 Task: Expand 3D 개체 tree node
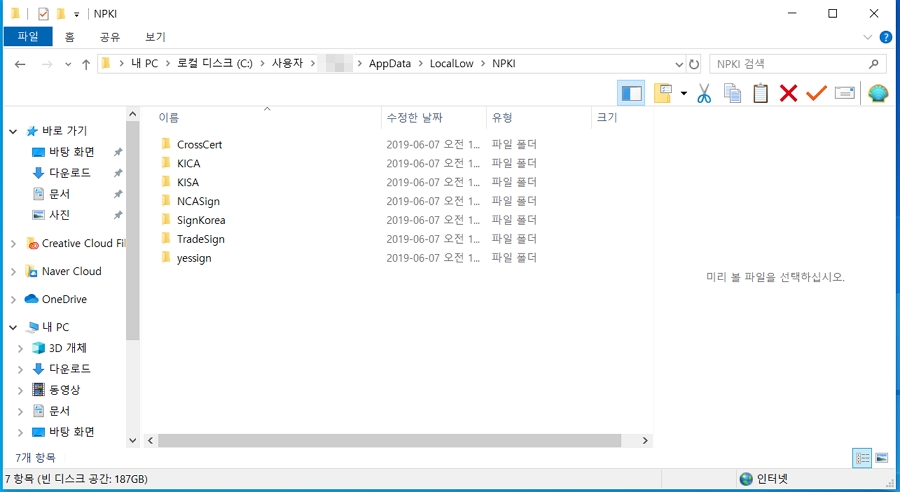pos(20,348)
